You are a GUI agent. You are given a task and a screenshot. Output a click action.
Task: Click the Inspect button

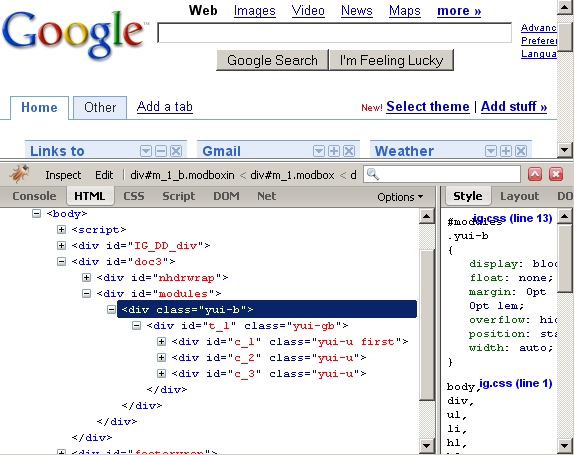63,175
